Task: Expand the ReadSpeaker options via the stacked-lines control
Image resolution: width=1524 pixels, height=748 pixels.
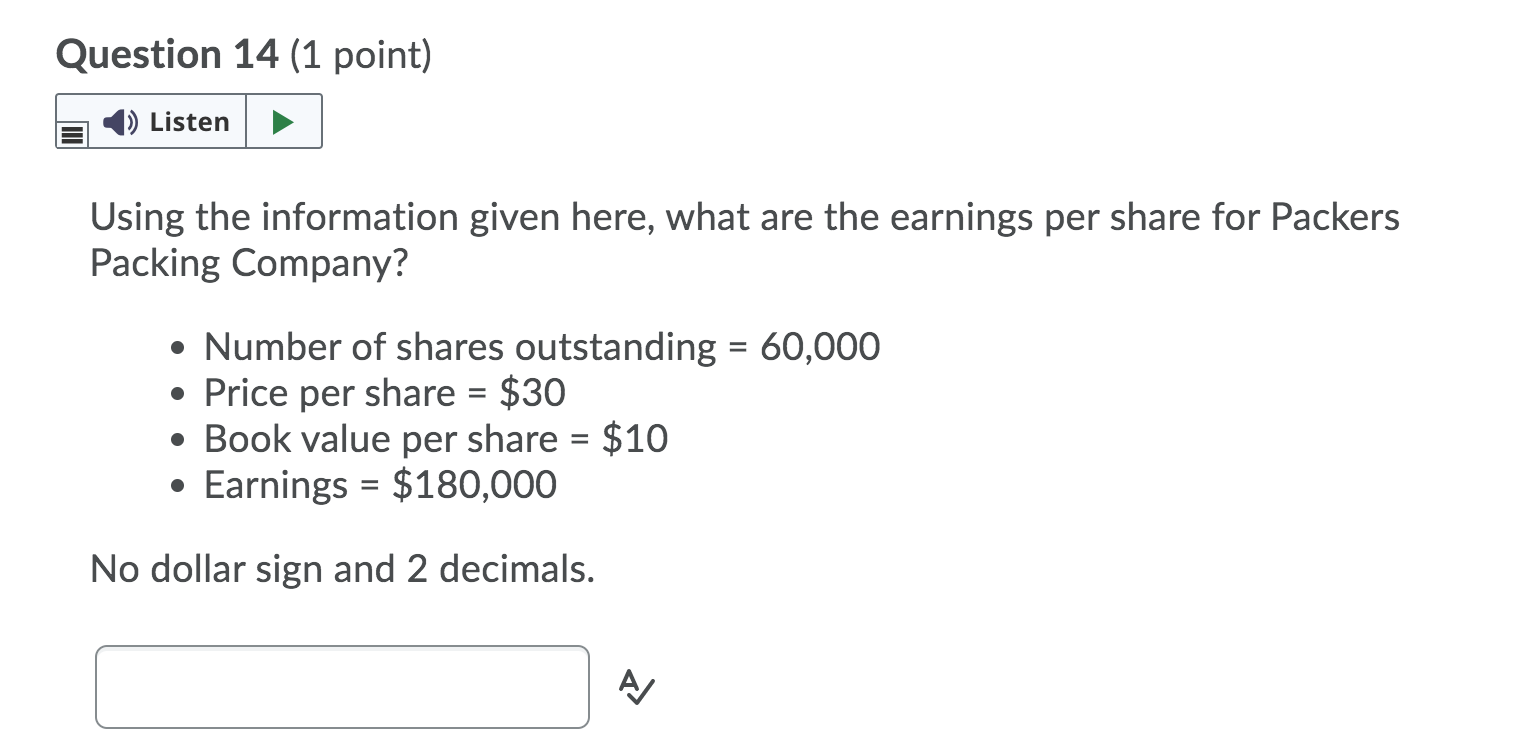Action: pyautogui.click(x=70, y=133)
